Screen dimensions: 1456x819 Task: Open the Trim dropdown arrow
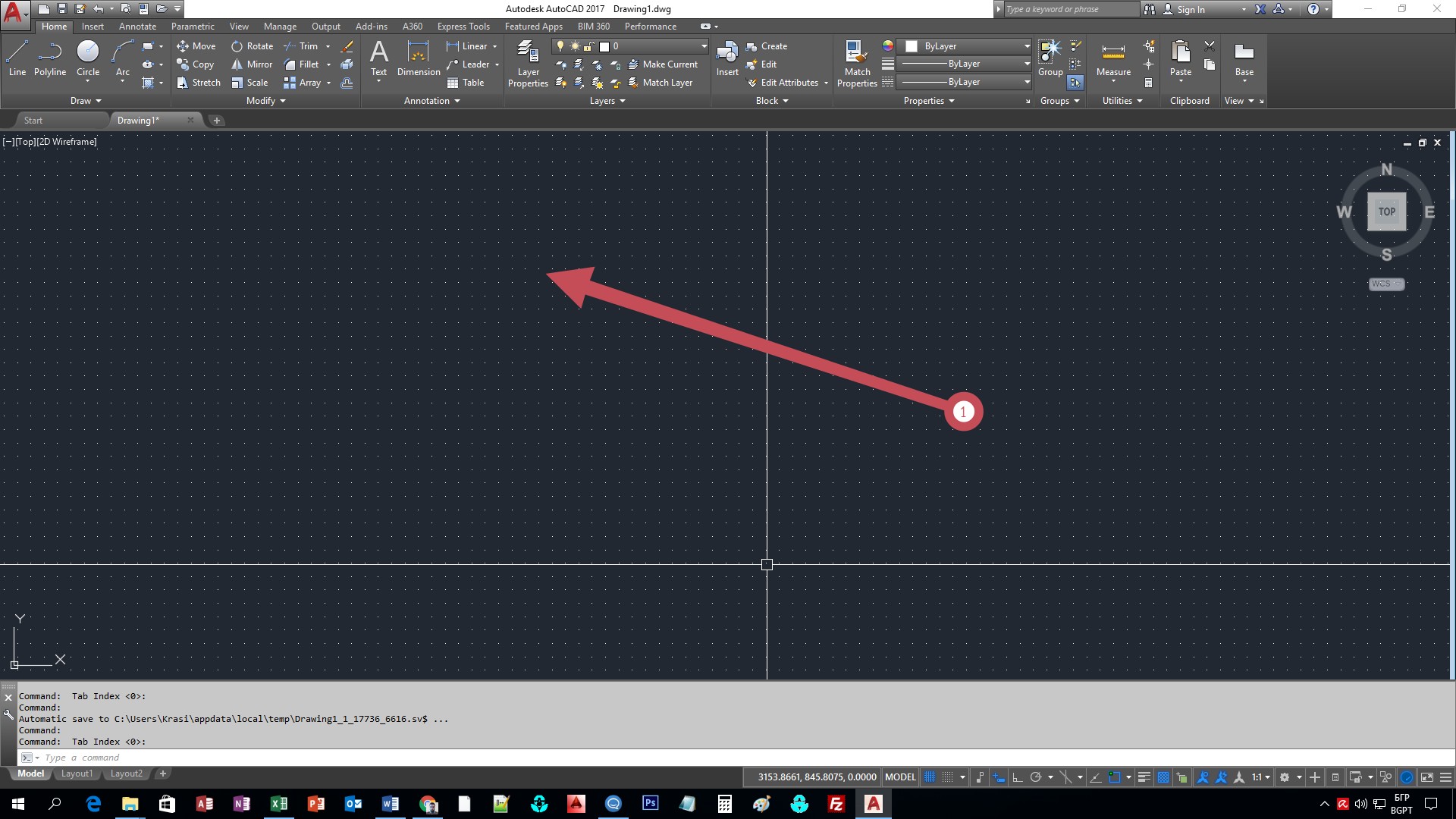point(328,46)
